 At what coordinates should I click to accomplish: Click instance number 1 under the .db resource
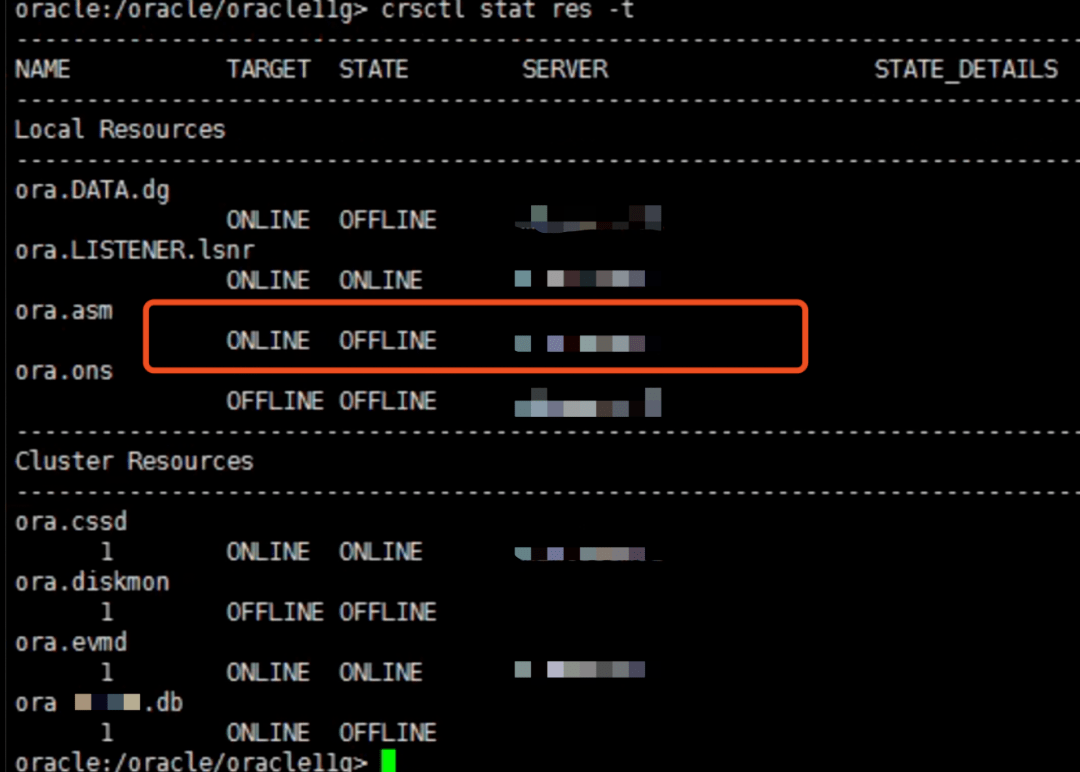point(107,733)
